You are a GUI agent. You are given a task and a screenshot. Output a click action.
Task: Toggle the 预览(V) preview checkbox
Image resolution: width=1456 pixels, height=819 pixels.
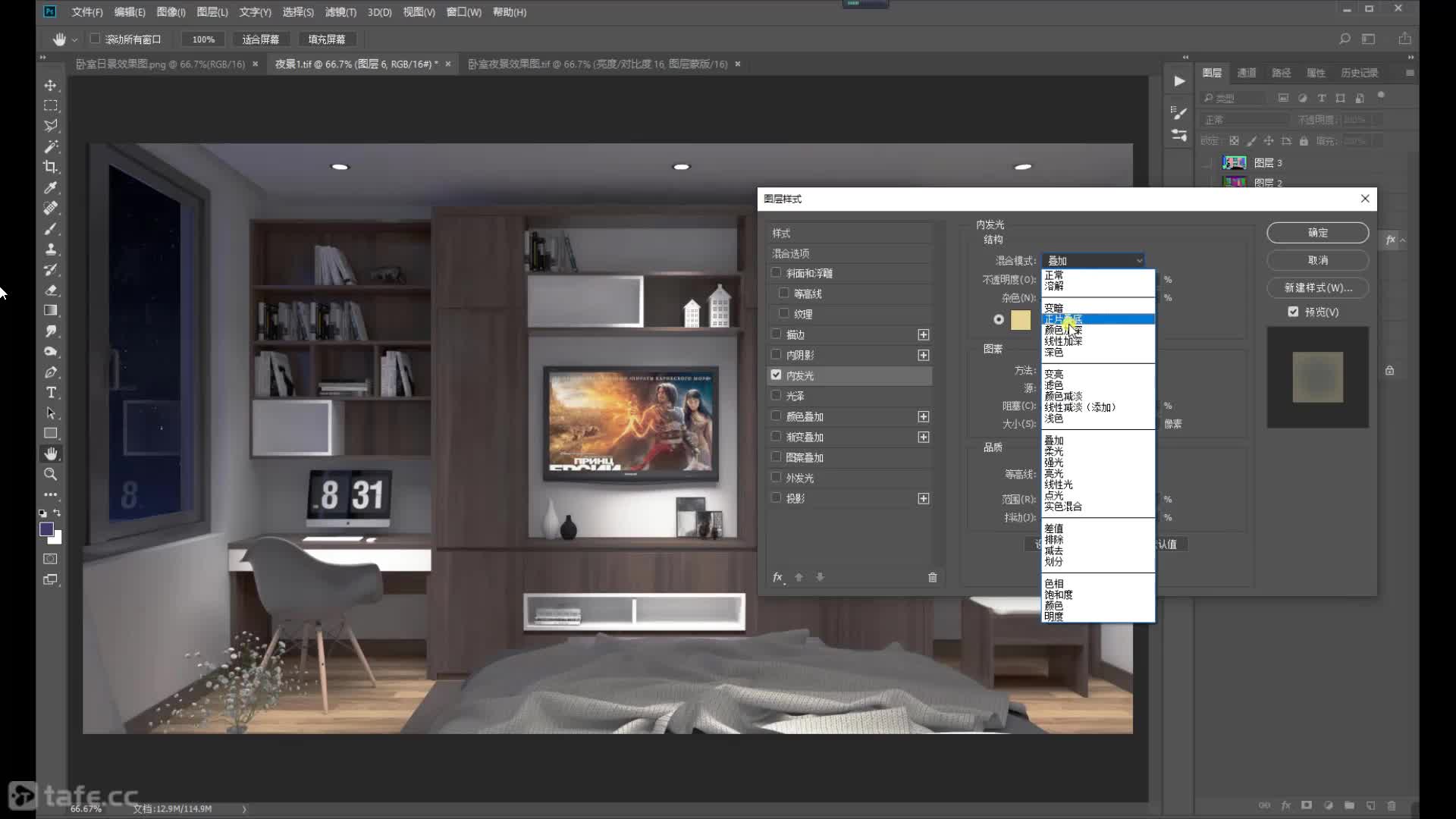pos(1294,312)
